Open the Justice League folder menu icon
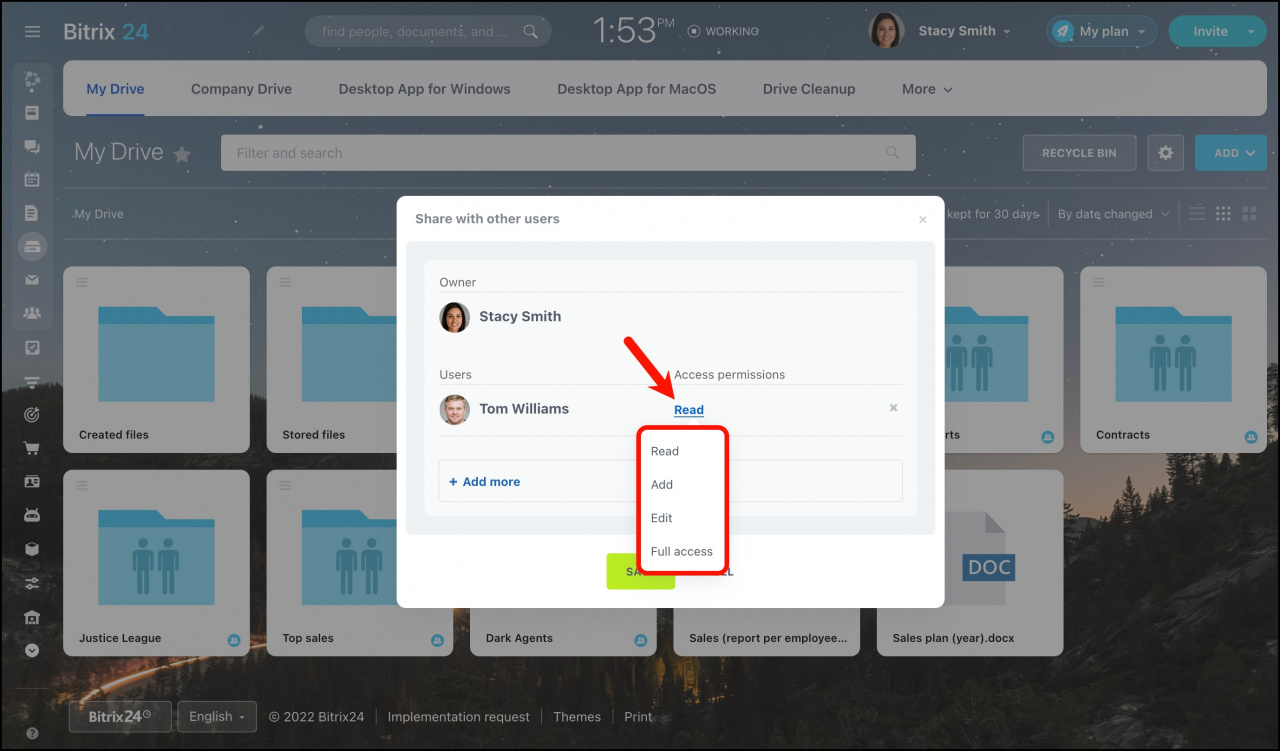 click(81, 485)
